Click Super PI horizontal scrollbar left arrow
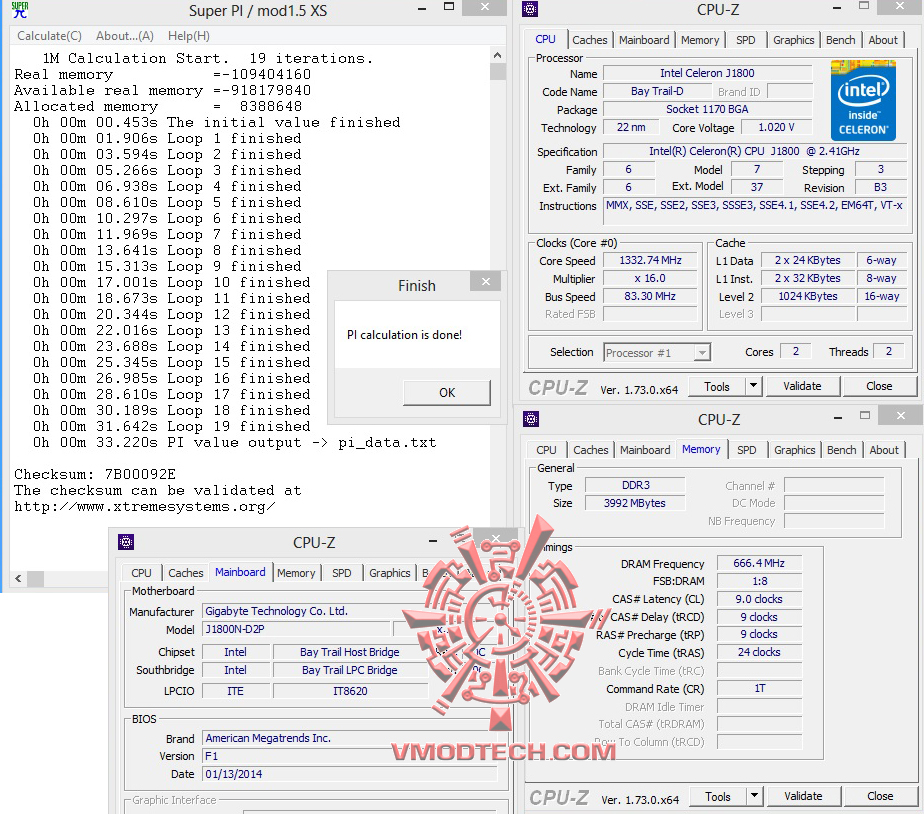Viewport: 924px width, 814px height. [x=18, y=579]
